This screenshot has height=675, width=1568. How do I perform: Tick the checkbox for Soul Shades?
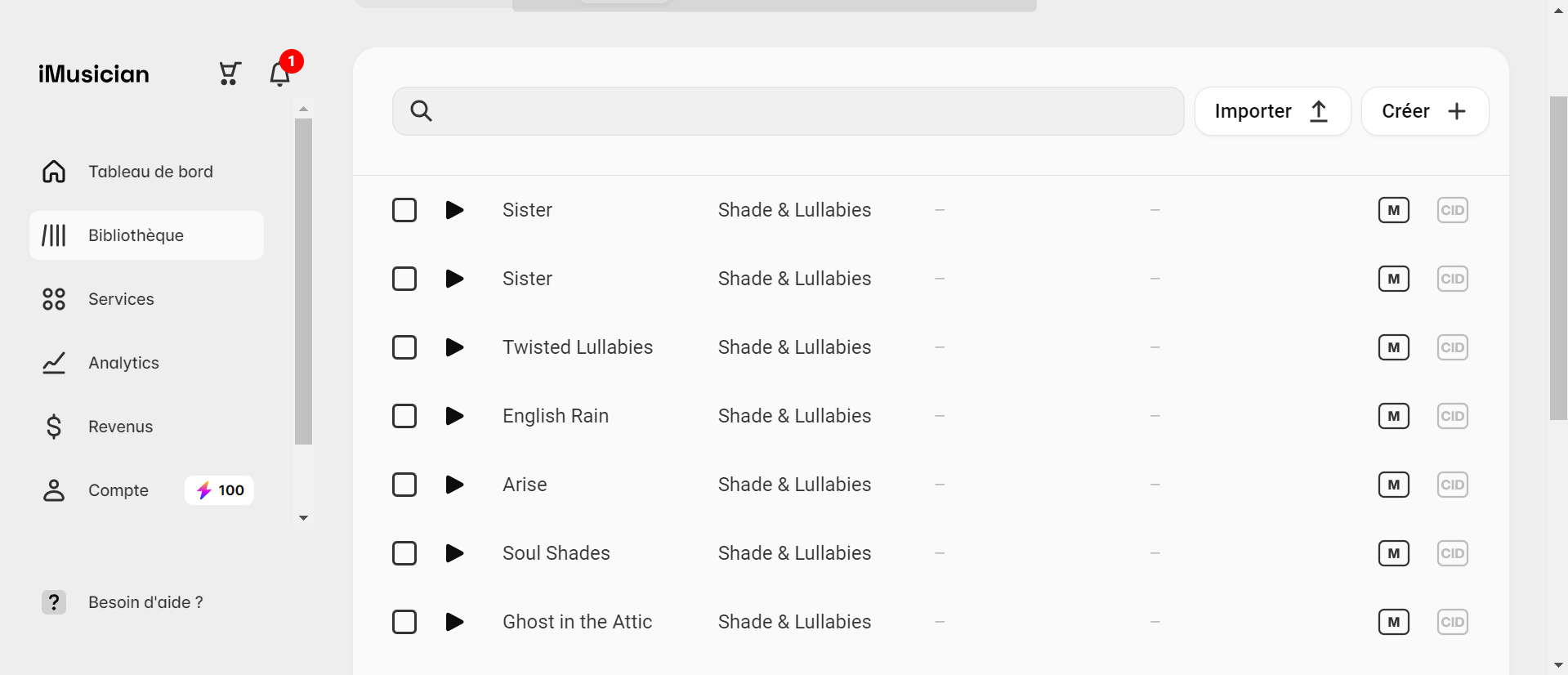(x=404, y=553)
